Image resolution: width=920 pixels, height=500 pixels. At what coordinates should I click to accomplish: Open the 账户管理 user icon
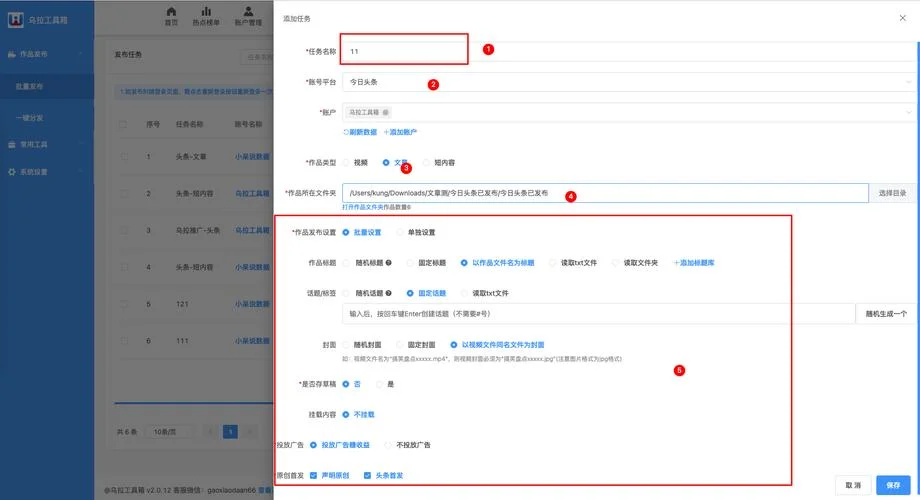click(x=248, y=12)
